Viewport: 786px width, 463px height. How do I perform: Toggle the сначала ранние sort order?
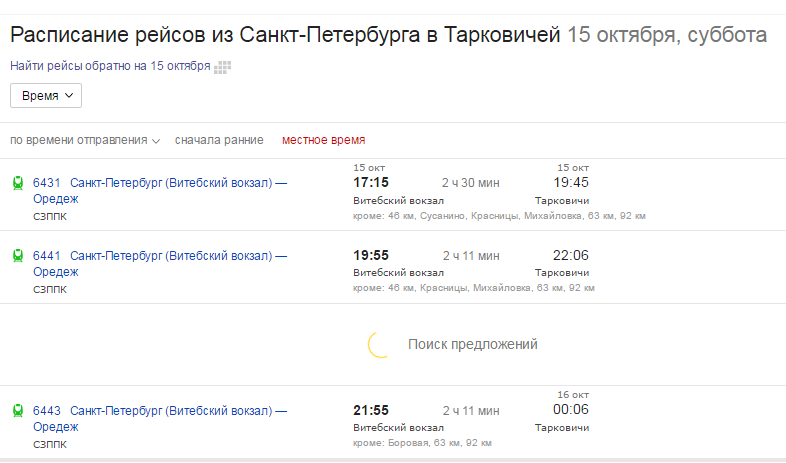pyautogui.click(x=219, y=140)
